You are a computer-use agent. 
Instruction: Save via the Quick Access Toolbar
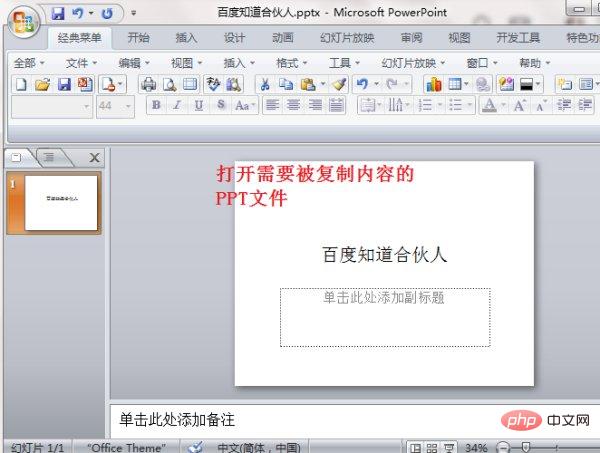pos(58,14)
